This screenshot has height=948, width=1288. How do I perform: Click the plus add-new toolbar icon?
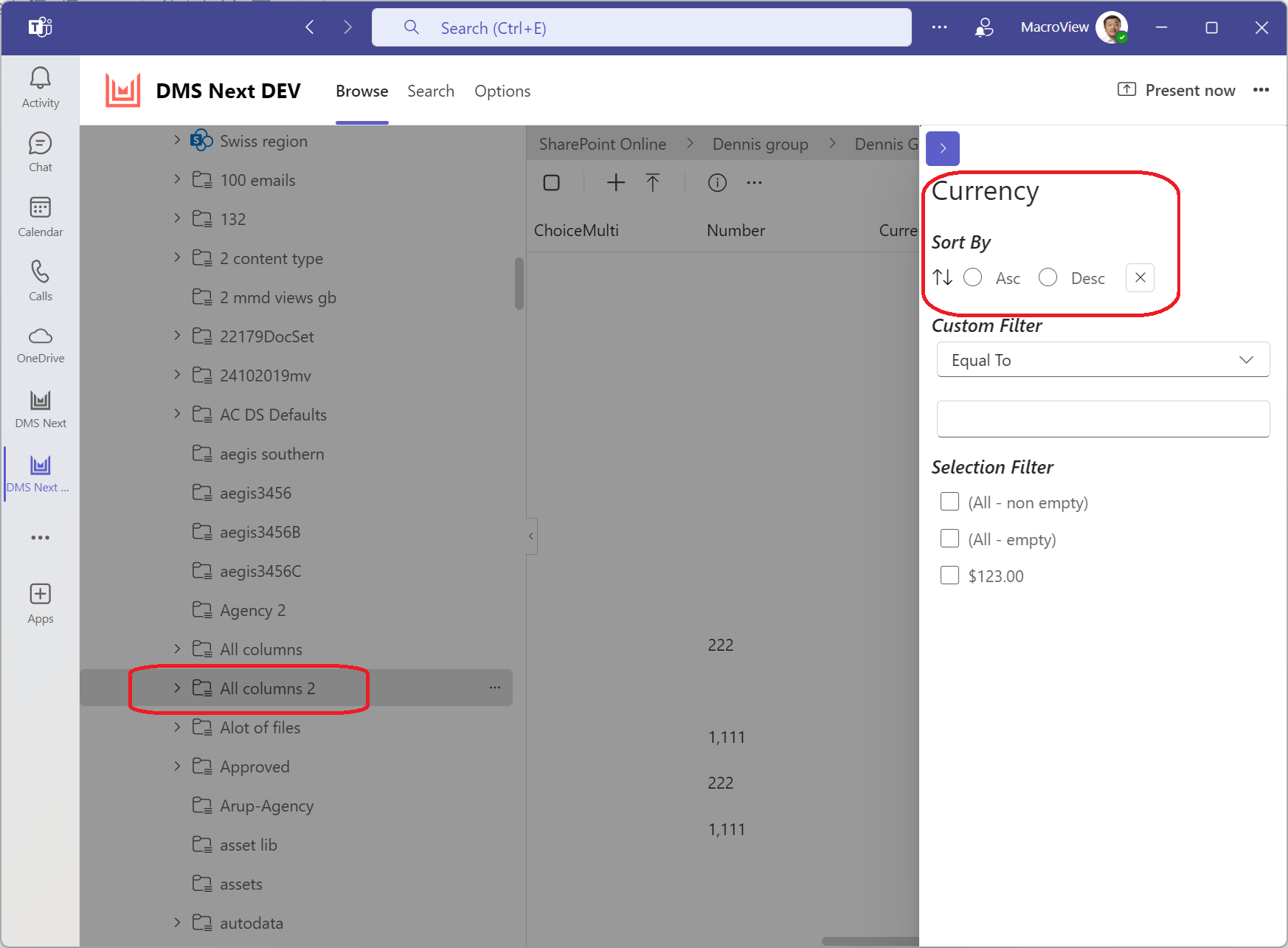tap(616, 182)
